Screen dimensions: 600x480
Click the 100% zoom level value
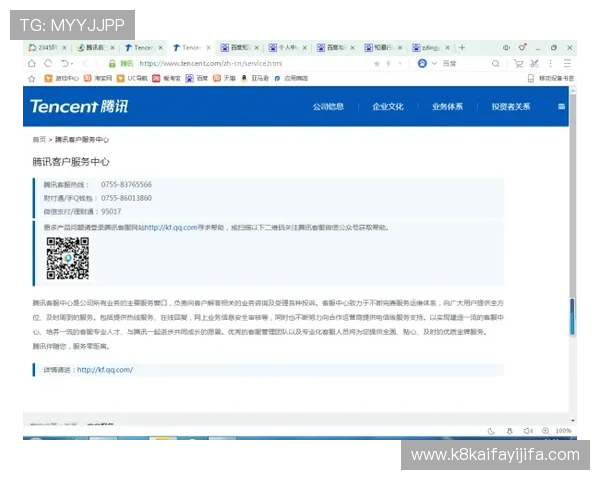[563, 431]
